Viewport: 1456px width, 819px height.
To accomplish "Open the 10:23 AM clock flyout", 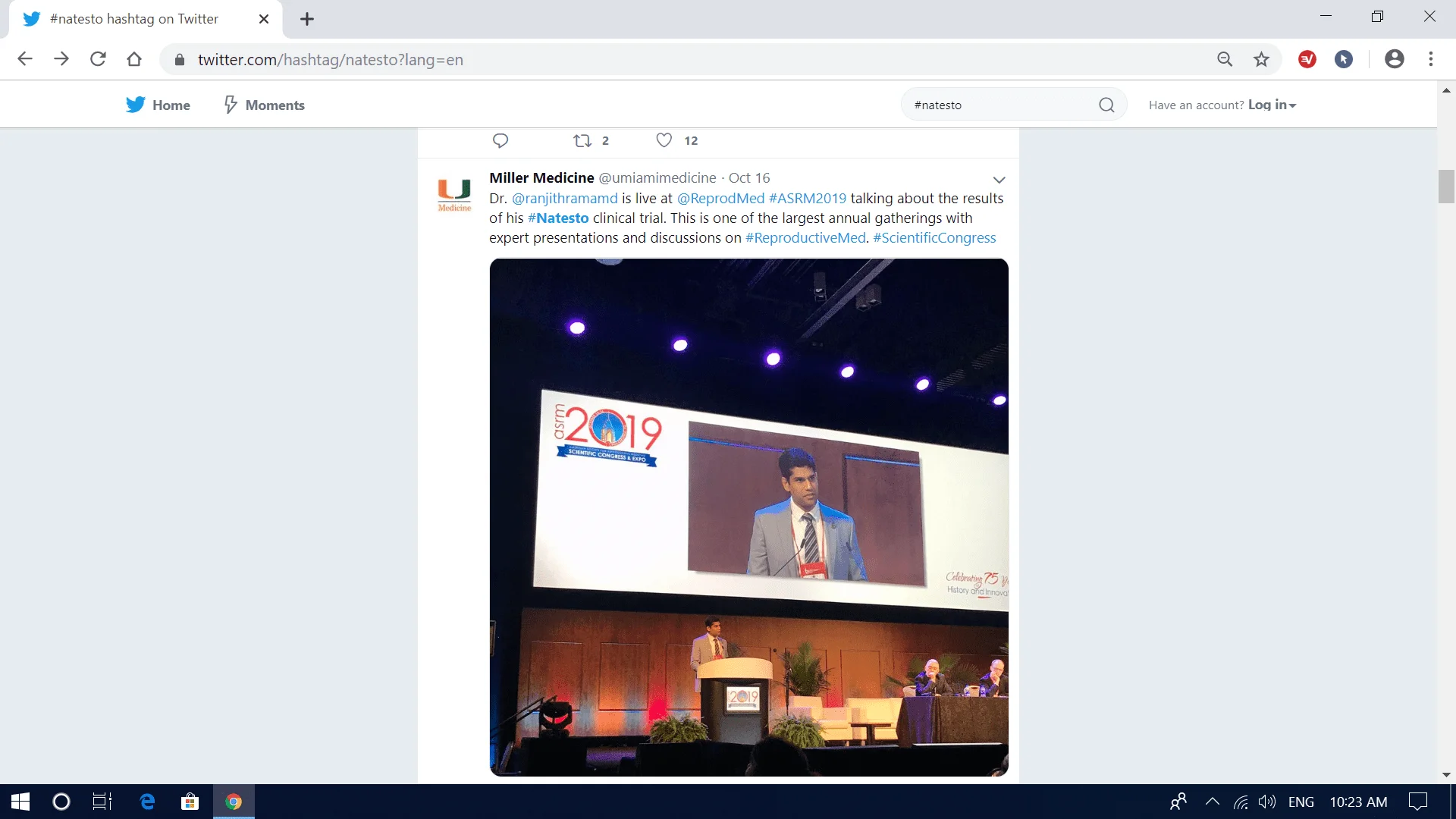I will (1358, 802).
